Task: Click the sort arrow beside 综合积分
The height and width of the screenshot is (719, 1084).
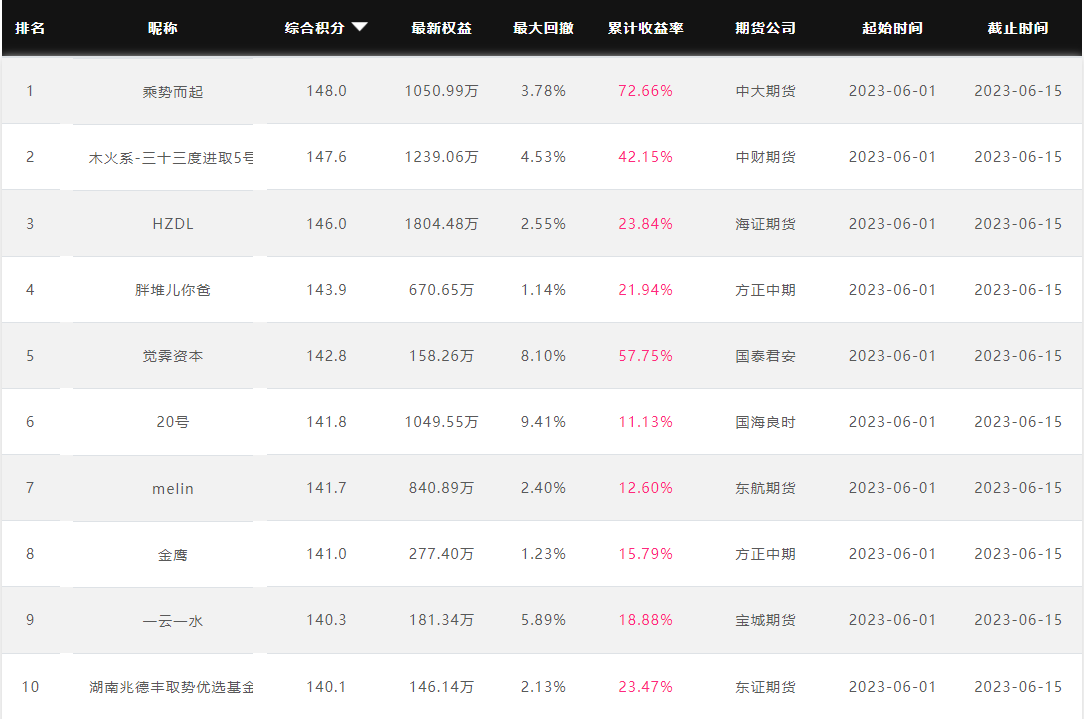Action: (x=359, y=27)
